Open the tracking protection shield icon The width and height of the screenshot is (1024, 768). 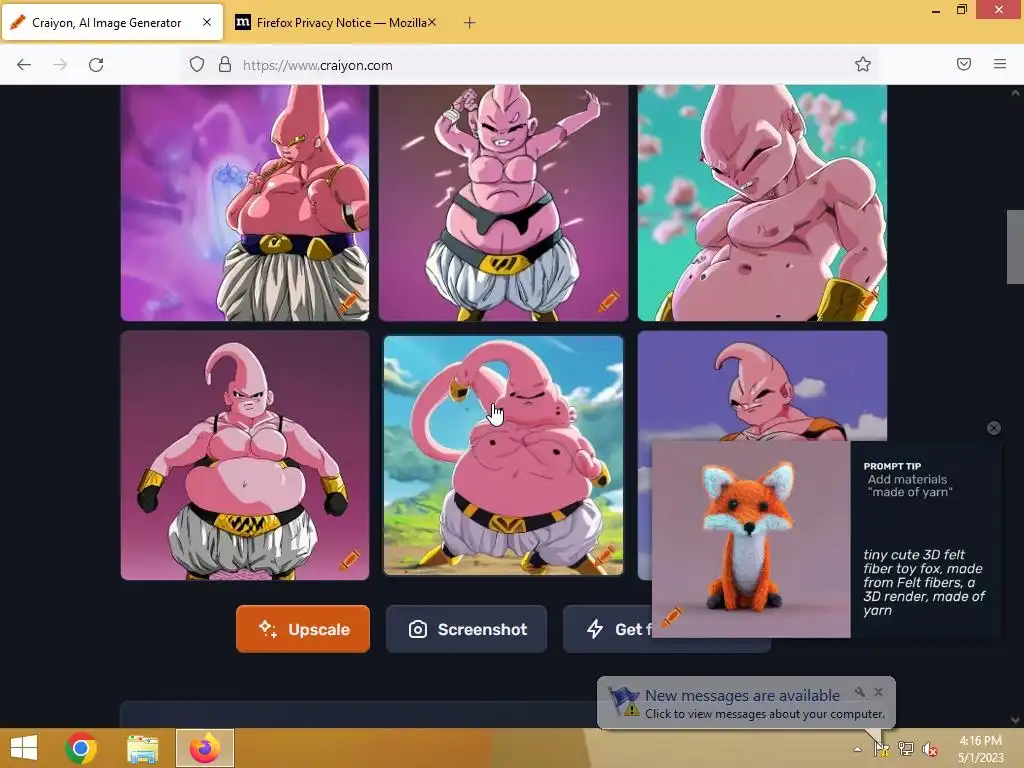[x=197, y=65]
